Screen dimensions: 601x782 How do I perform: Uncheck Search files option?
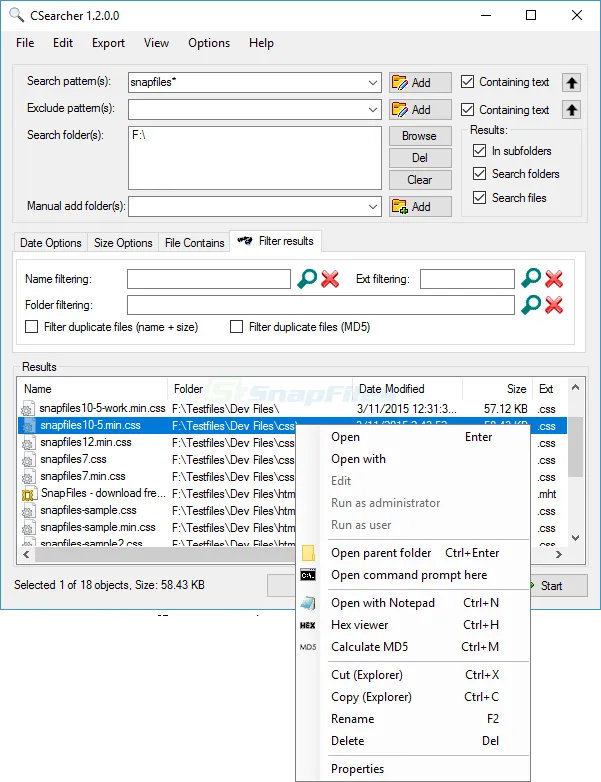pyautogui.click(x=479, y=197)
